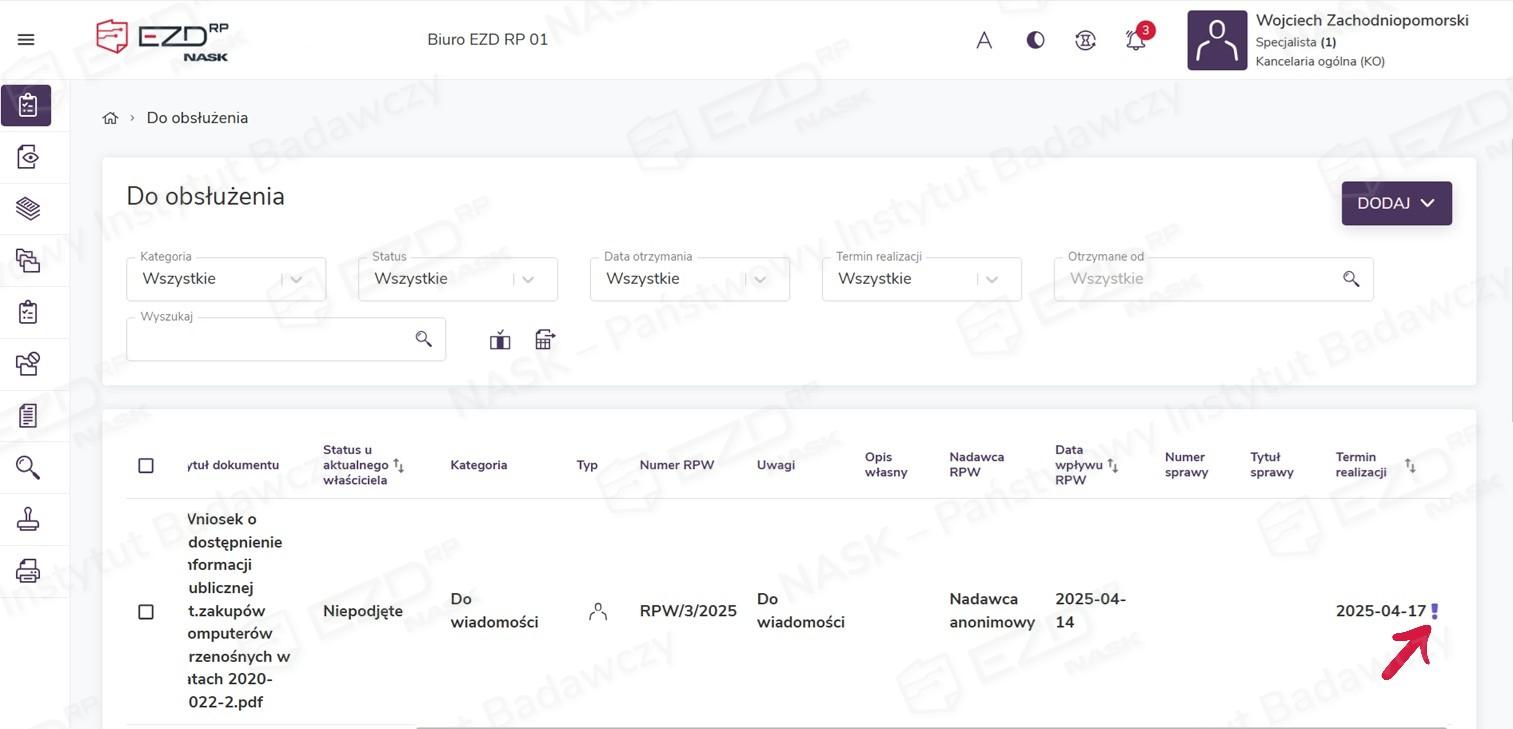Open the search magnifier in sidebar
This screenshot has width=1513, height=729.
pyautogui.click(x=28, y=467)
